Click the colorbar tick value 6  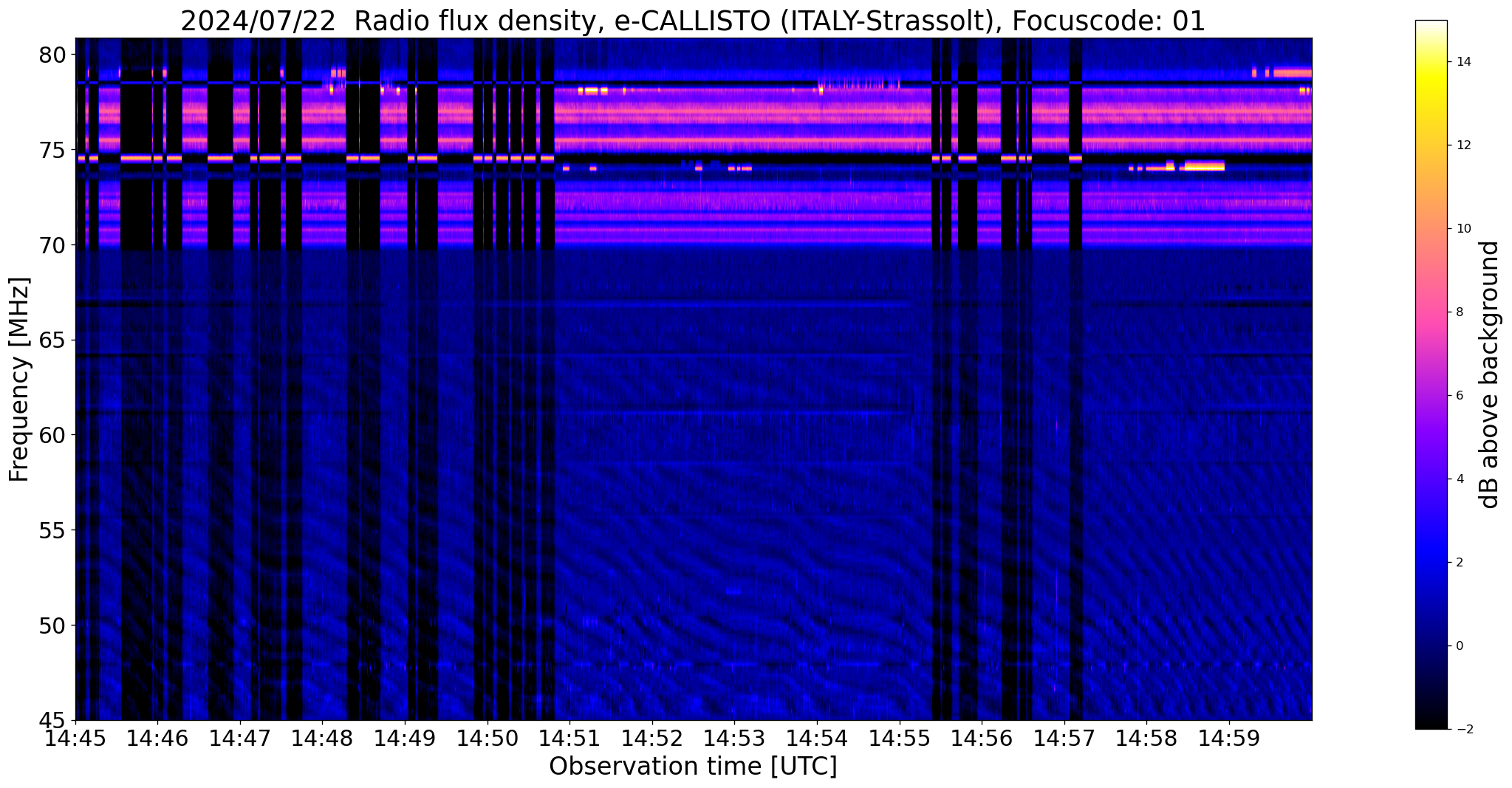(1458, 396)
